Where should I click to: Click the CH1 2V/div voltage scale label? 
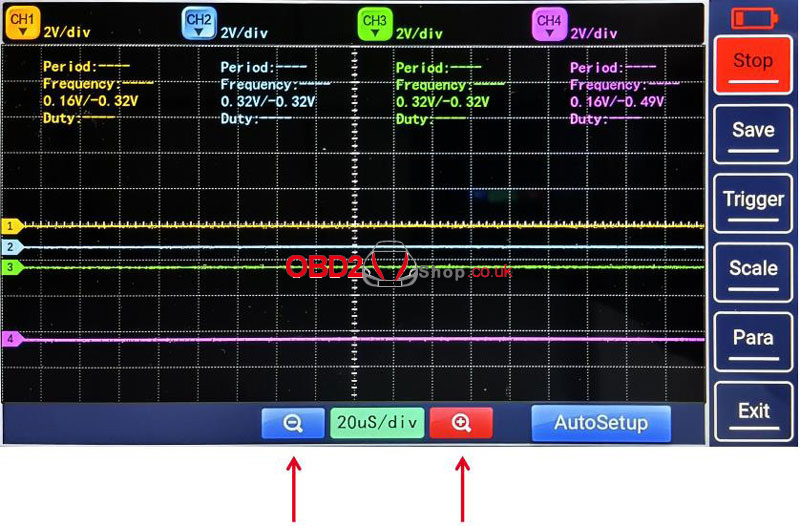[x=67, y=32]
